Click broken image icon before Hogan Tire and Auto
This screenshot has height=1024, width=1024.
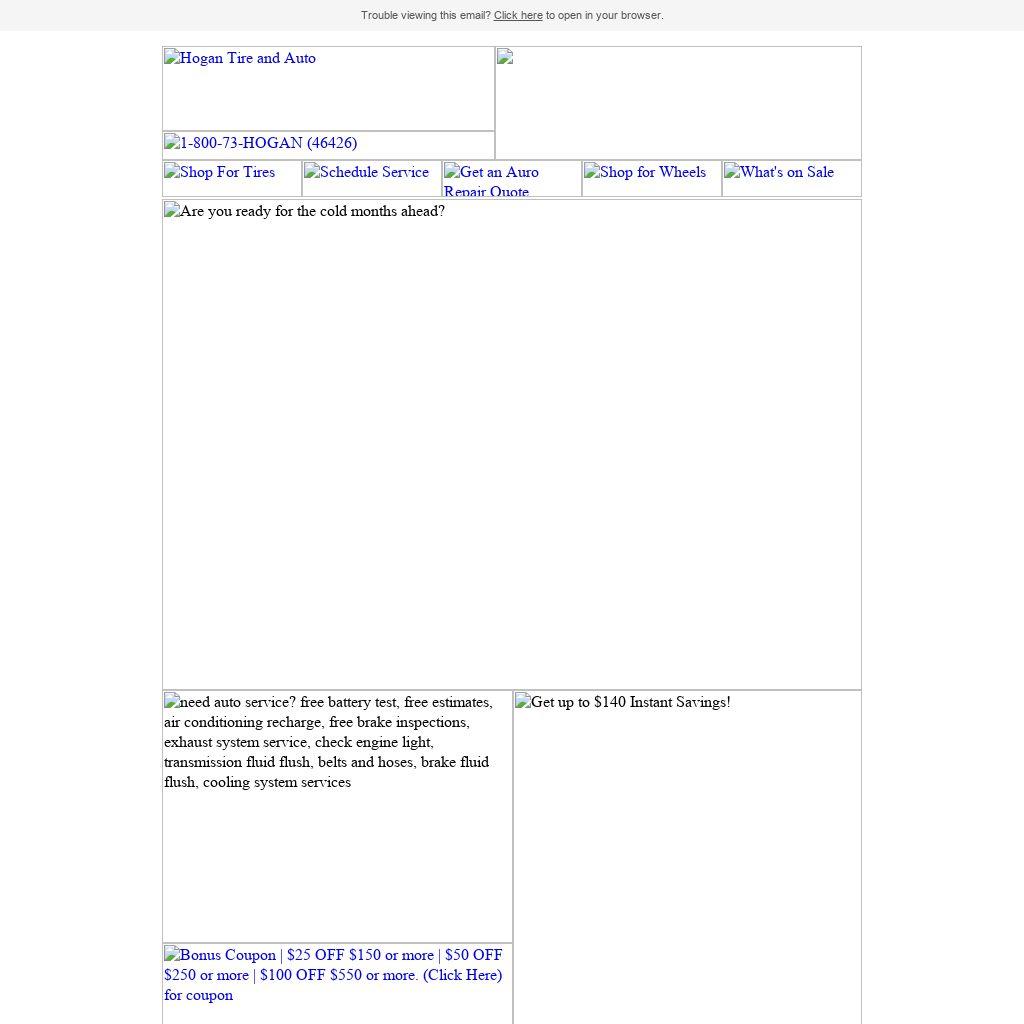(x=172, y=58)
